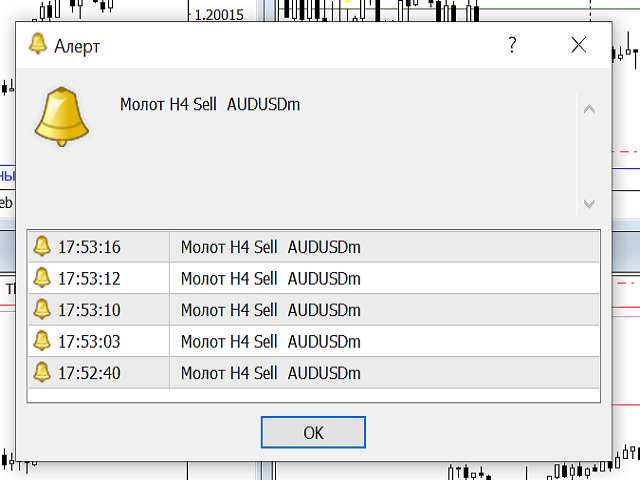Click bell icon of the 17:53:16 alert
The height and width of the screenshot is (480, 640).
pos(42,246)
